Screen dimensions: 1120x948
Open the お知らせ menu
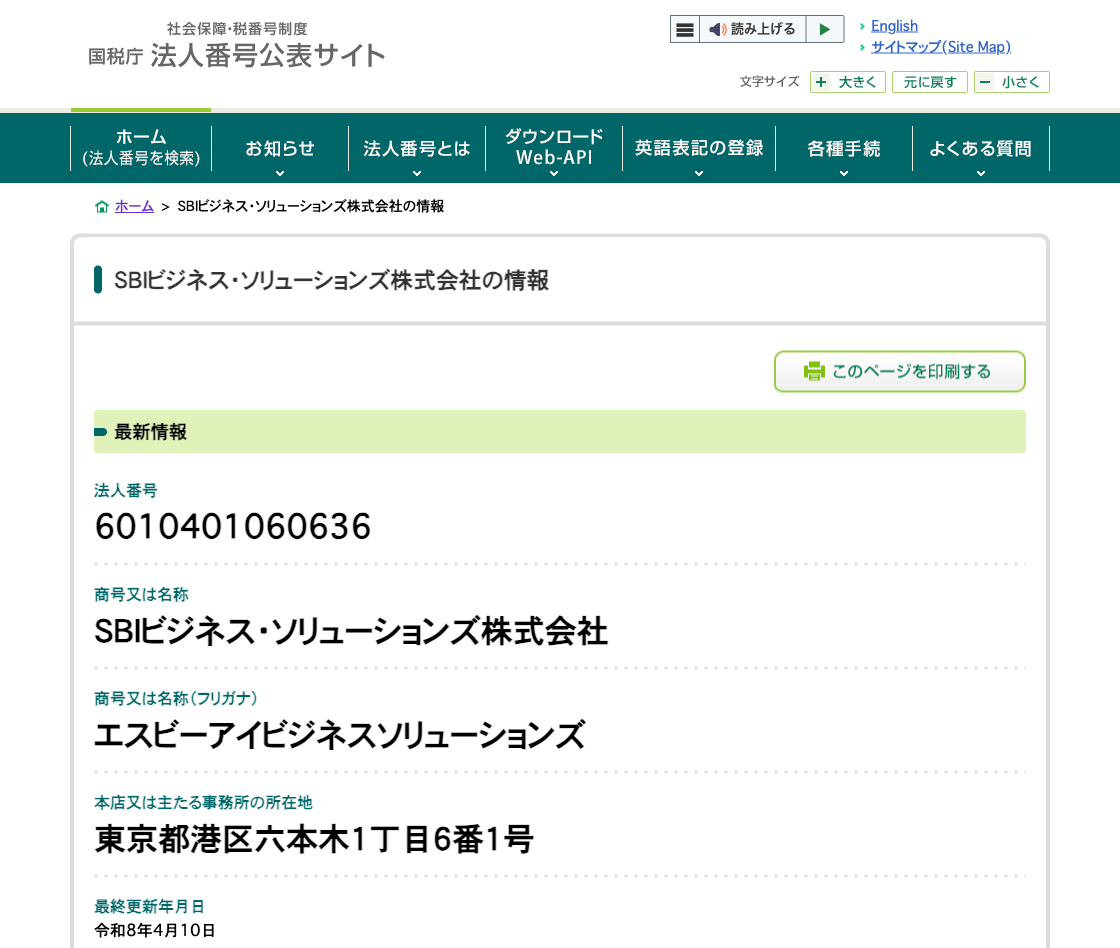click(x=280, y=148)
